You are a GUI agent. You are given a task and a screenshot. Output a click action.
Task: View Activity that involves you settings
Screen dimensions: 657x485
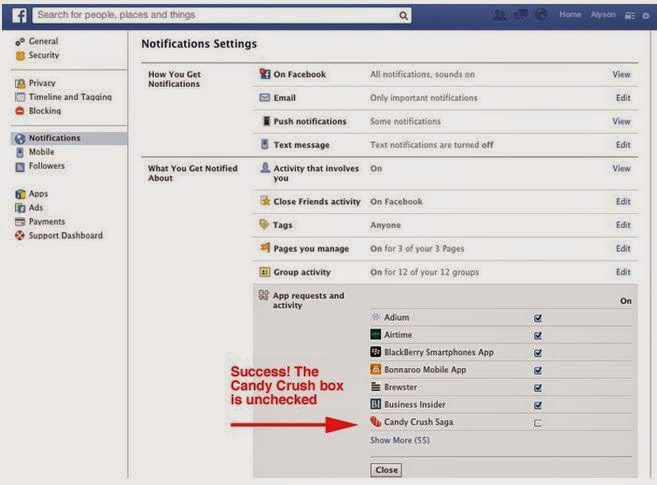click(x=621, y=168)
